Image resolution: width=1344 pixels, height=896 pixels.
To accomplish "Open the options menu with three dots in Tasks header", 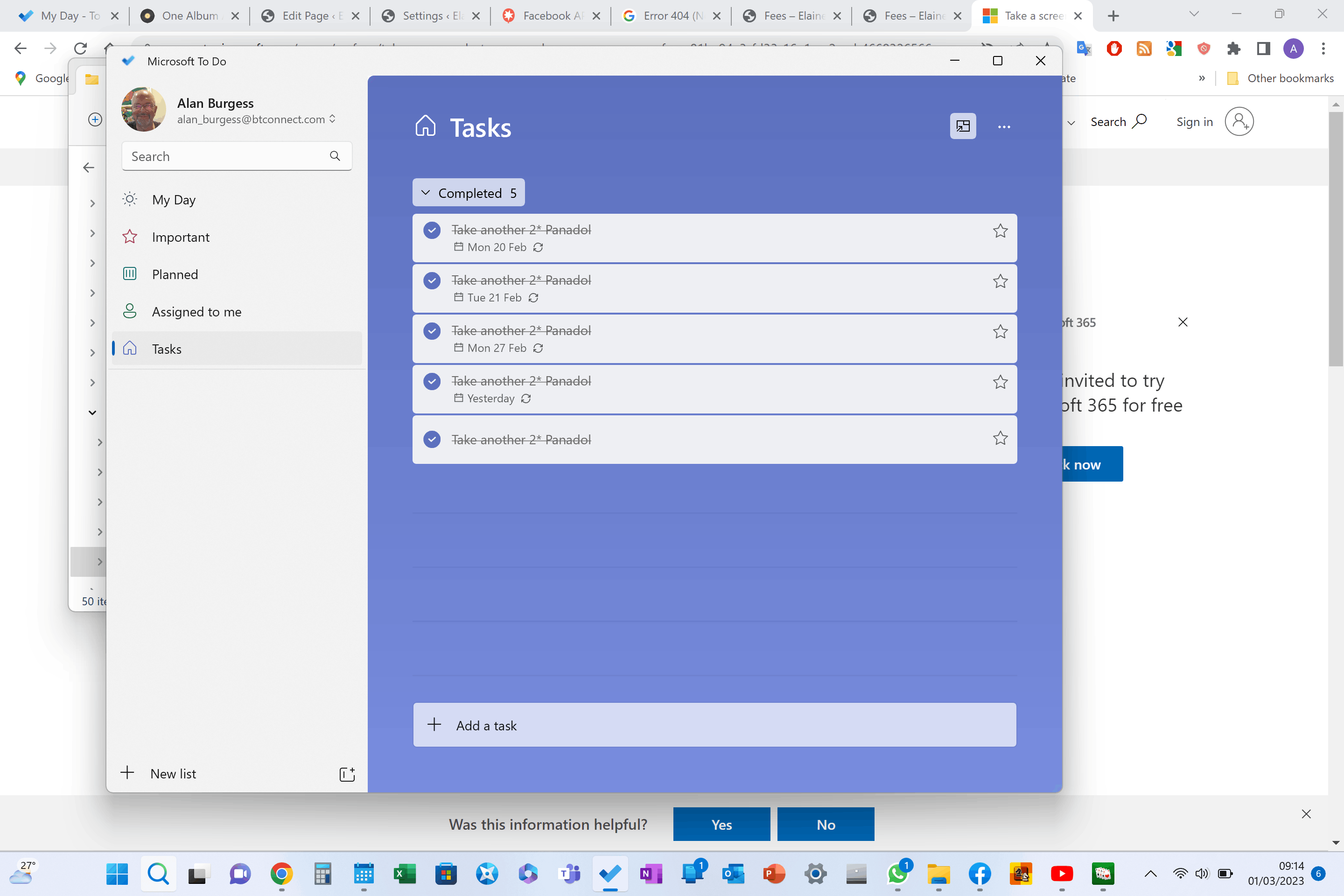I will [x=1005, y=126].
